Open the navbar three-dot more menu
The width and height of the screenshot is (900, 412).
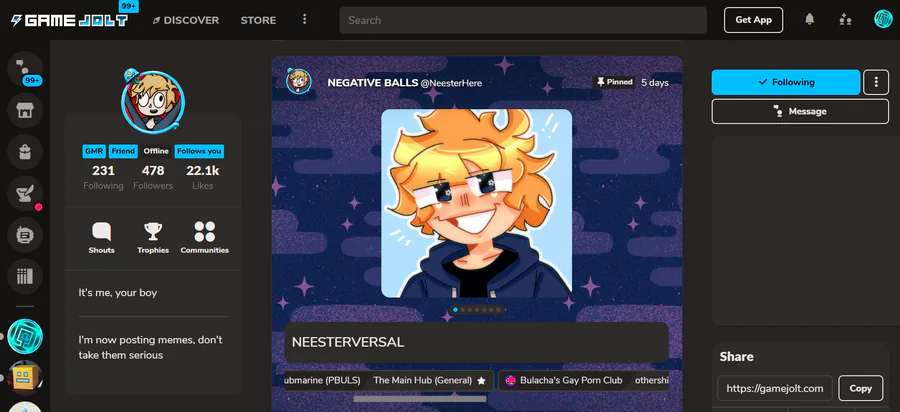tap(305, 20)
